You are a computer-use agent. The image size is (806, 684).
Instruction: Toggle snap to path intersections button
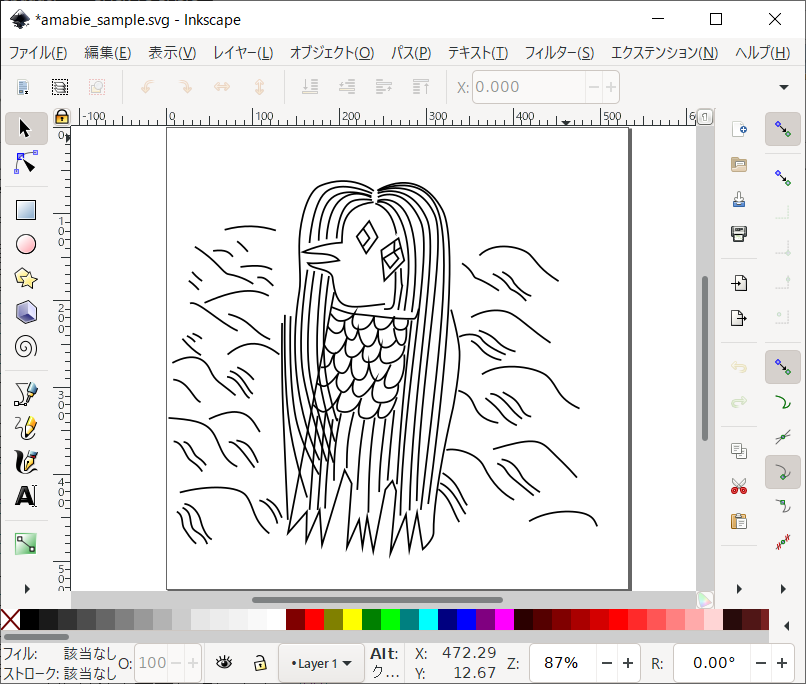click(783, 437)
